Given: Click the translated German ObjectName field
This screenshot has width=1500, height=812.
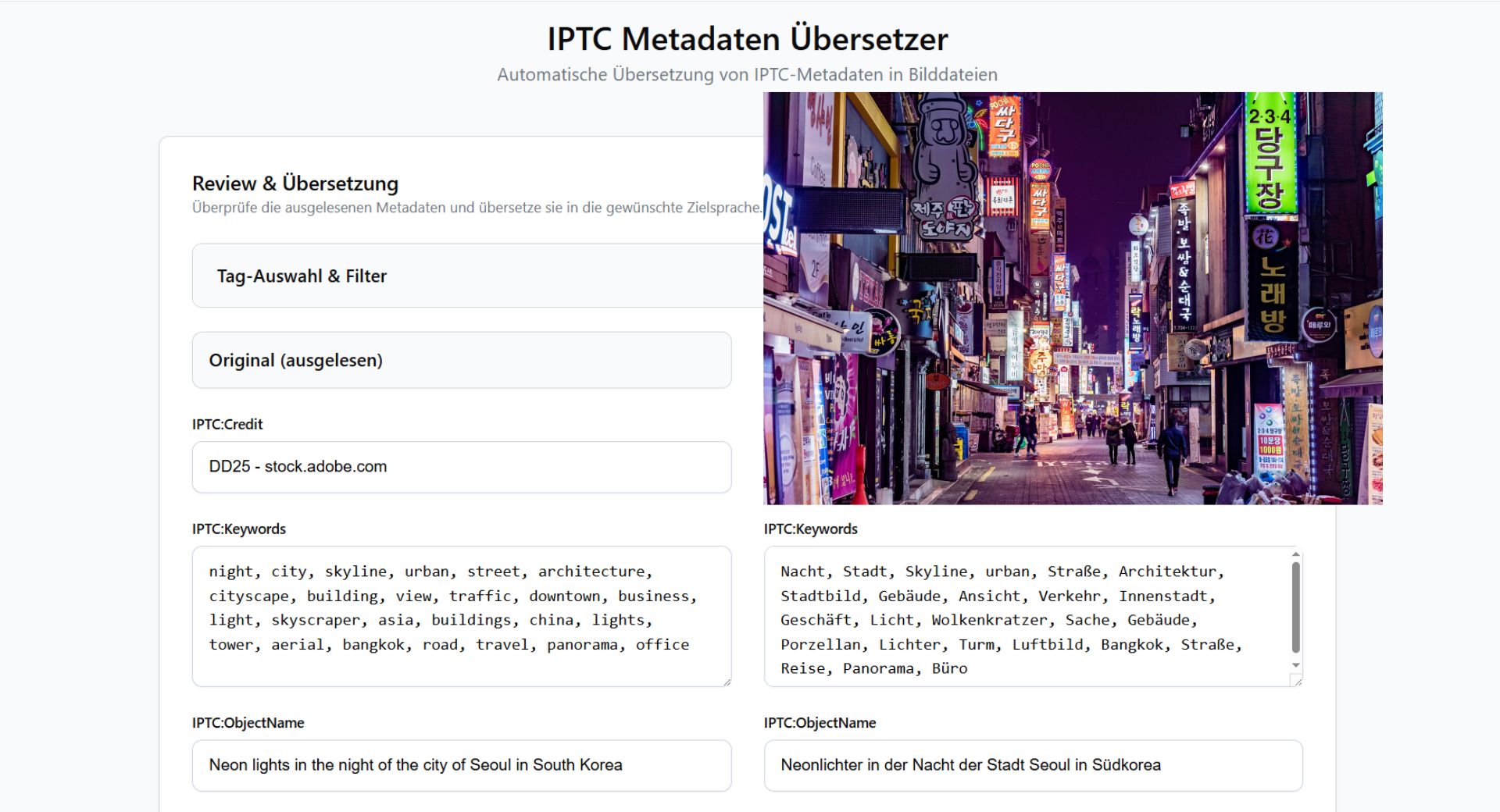Looking at the screenshot, I should (1033, 765).
